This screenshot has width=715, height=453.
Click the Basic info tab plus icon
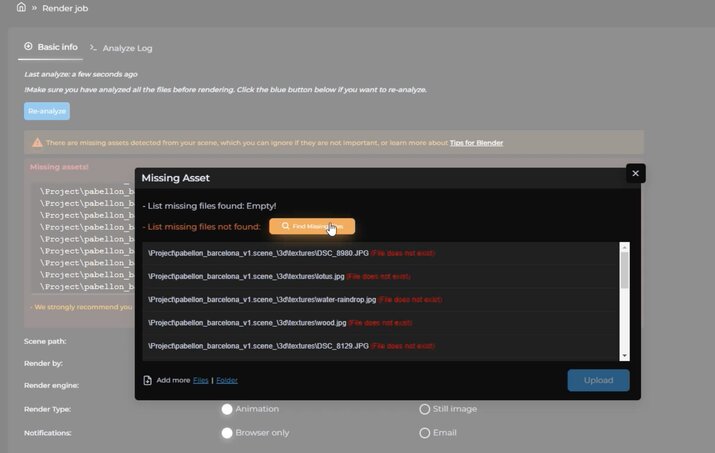pos(28,47)
